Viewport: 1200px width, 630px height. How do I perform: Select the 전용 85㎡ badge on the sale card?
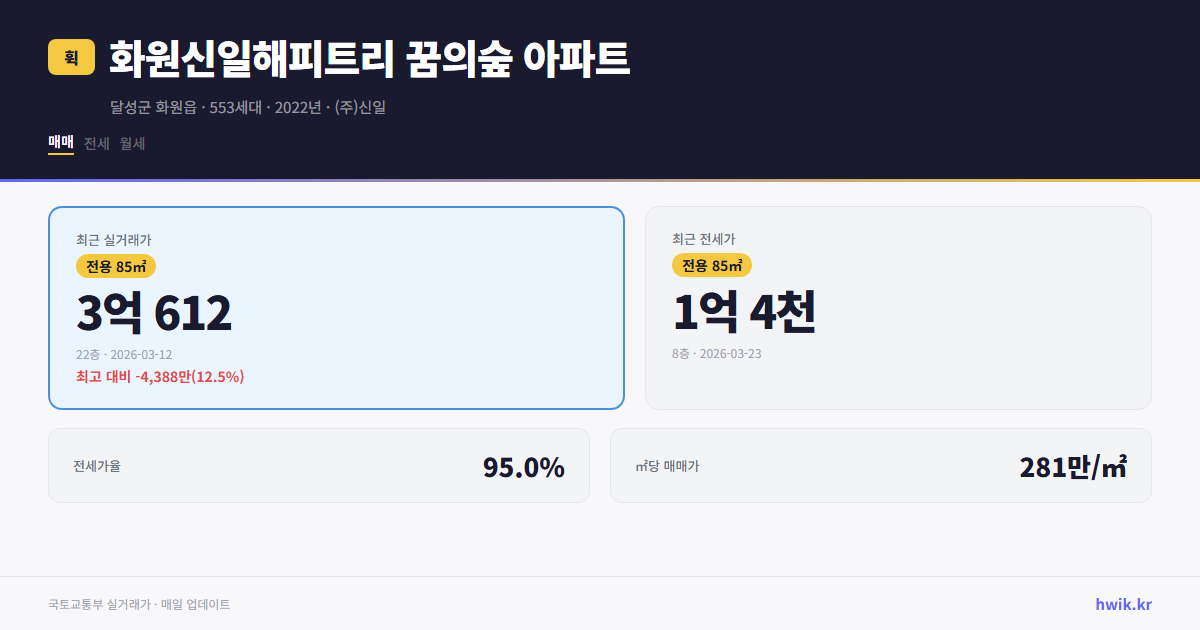(x=112, y=265)
